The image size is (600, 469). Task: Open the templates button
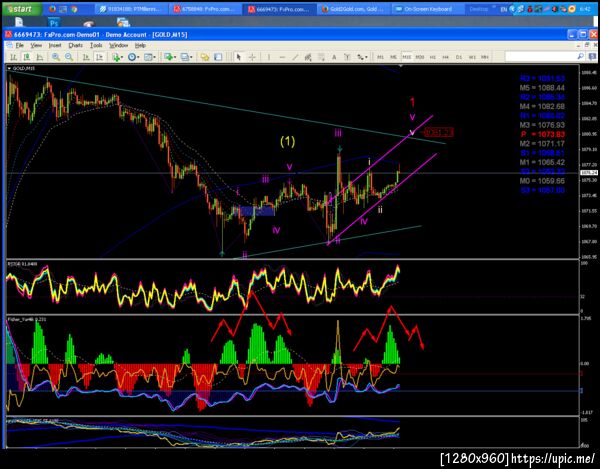148,57
